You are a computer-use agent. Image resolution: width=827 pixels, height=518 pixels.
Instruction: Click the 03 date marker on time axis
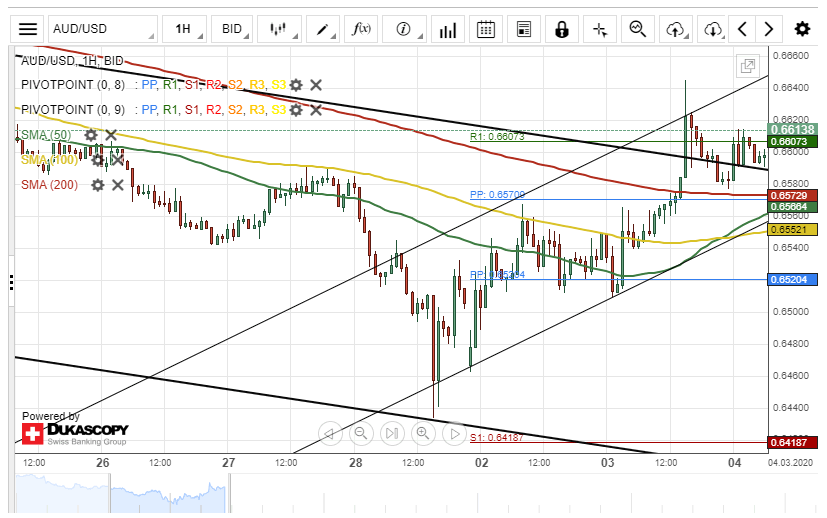pyautogui.click(x=608, y=463)
